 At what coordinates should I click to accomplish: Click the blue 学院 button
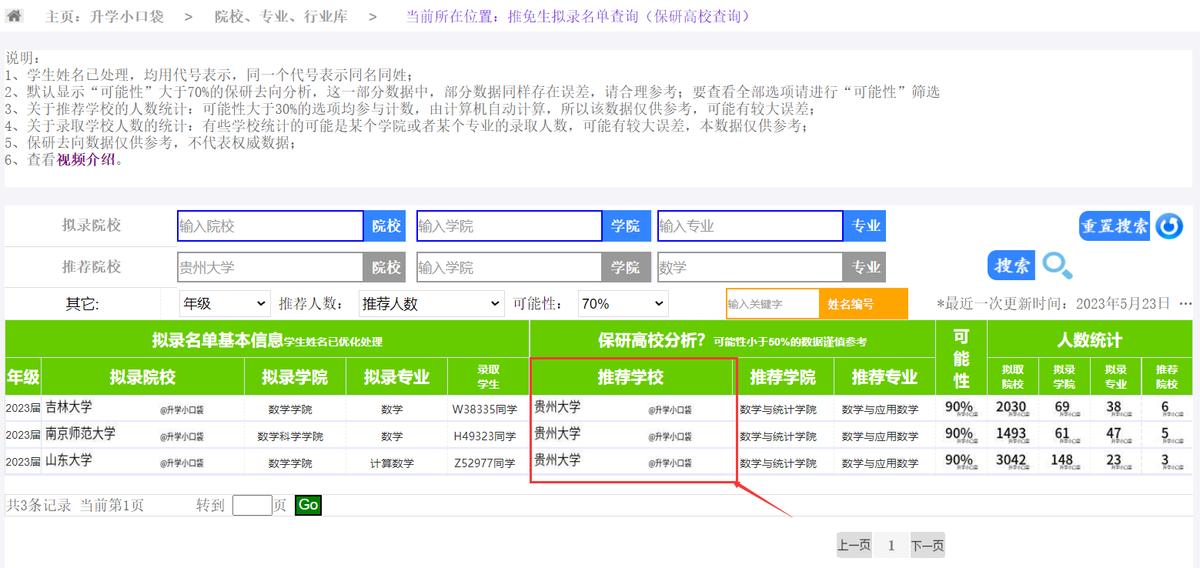click(626, 226)
